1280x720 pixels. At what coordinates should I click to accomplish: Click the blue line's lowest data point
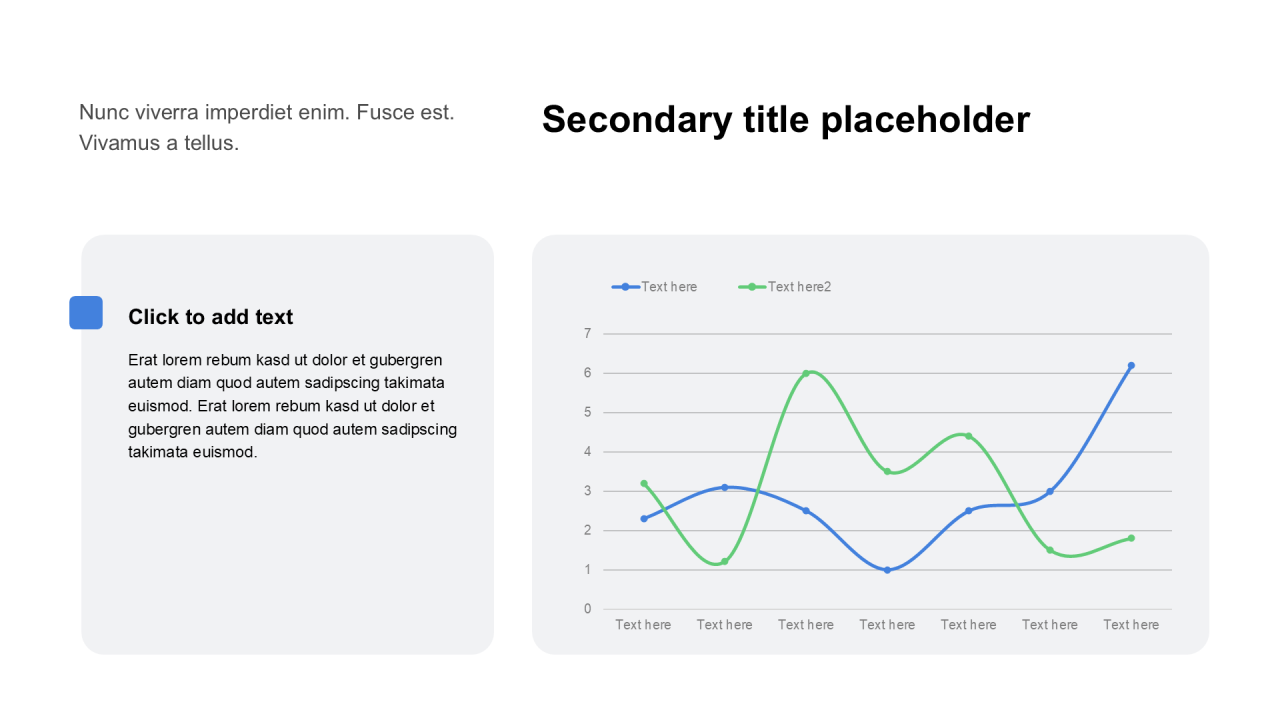(887, 570)
